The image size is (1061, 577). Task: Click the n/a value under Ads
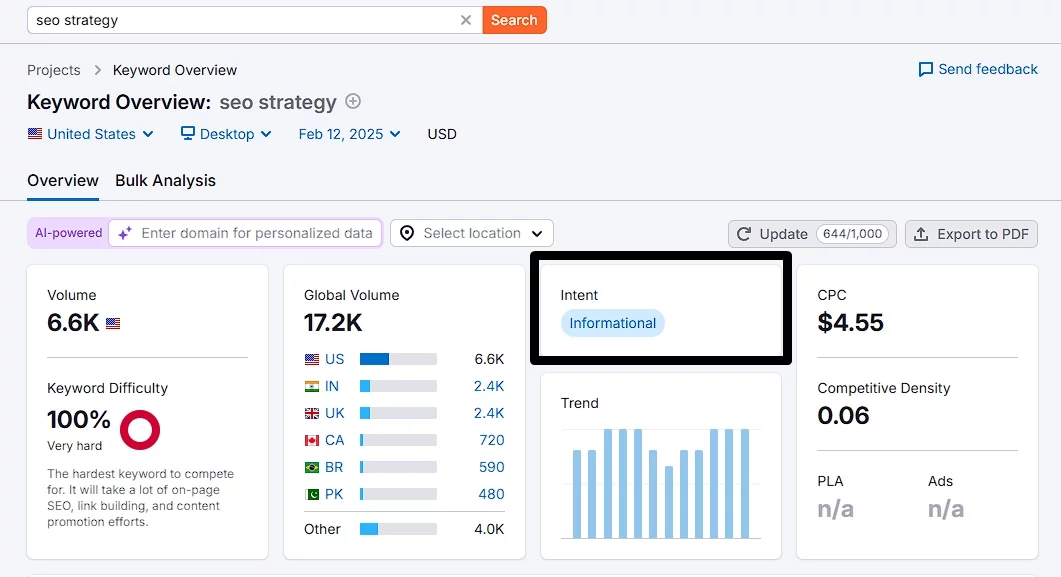(946, 509)
